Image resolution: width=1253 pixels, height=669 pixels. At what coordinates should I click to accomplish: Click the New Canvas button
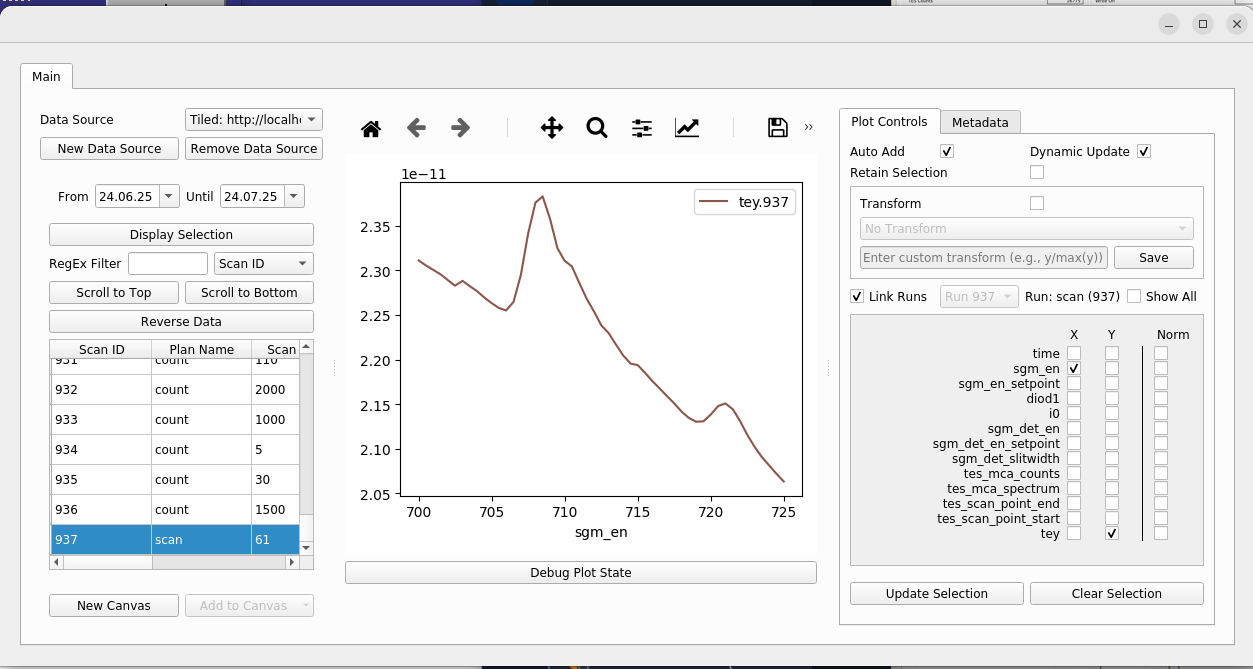click(114, 606)
